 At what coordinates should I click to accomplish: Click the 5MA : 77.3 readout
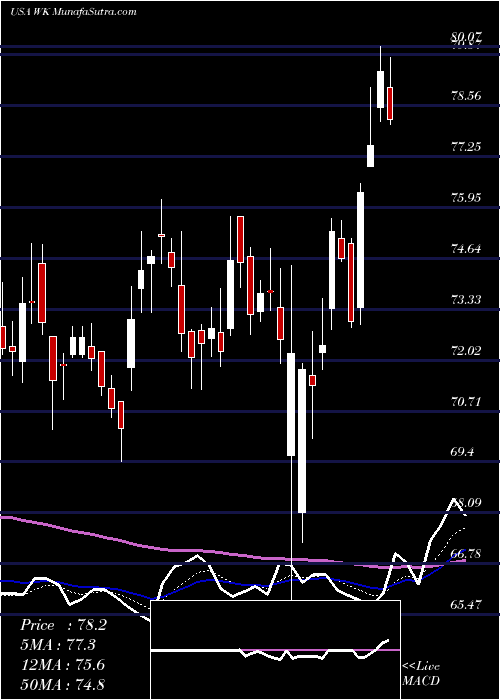tap(58, 645)
